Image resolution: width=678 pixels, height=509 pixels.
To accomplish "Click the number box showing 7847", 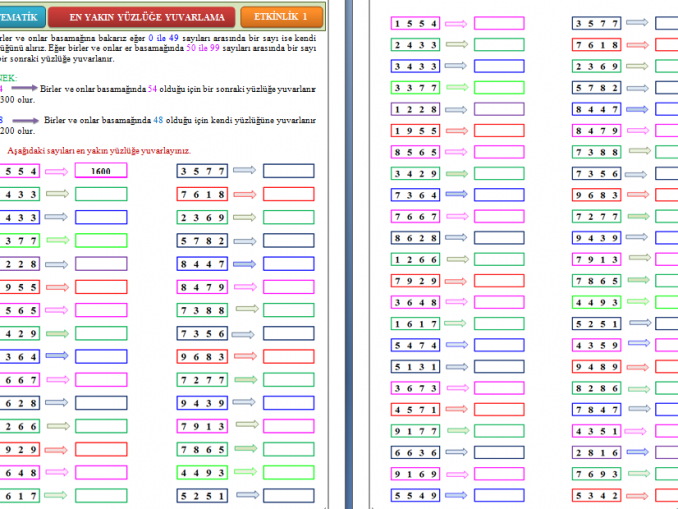I will [x=597, y=409].
